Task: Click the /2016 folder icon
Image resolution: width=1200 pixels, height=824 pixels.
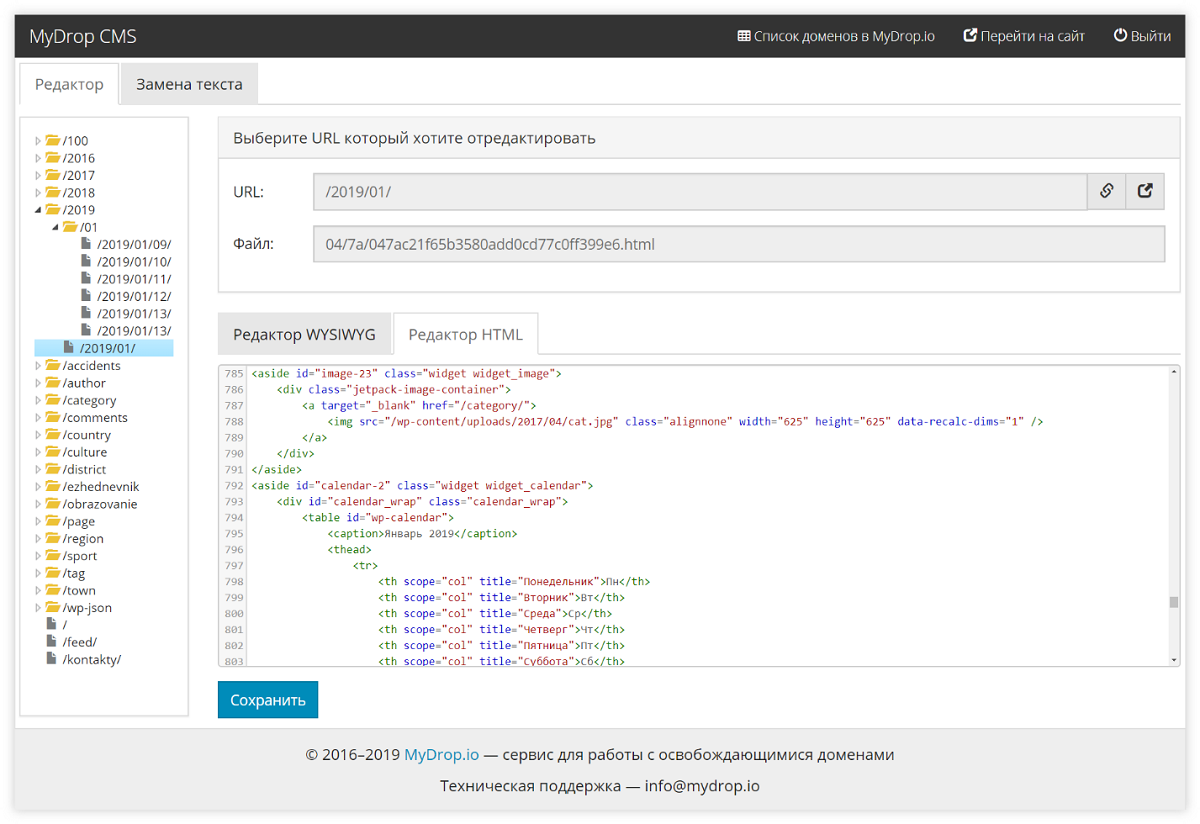Action: coord(53,158)
